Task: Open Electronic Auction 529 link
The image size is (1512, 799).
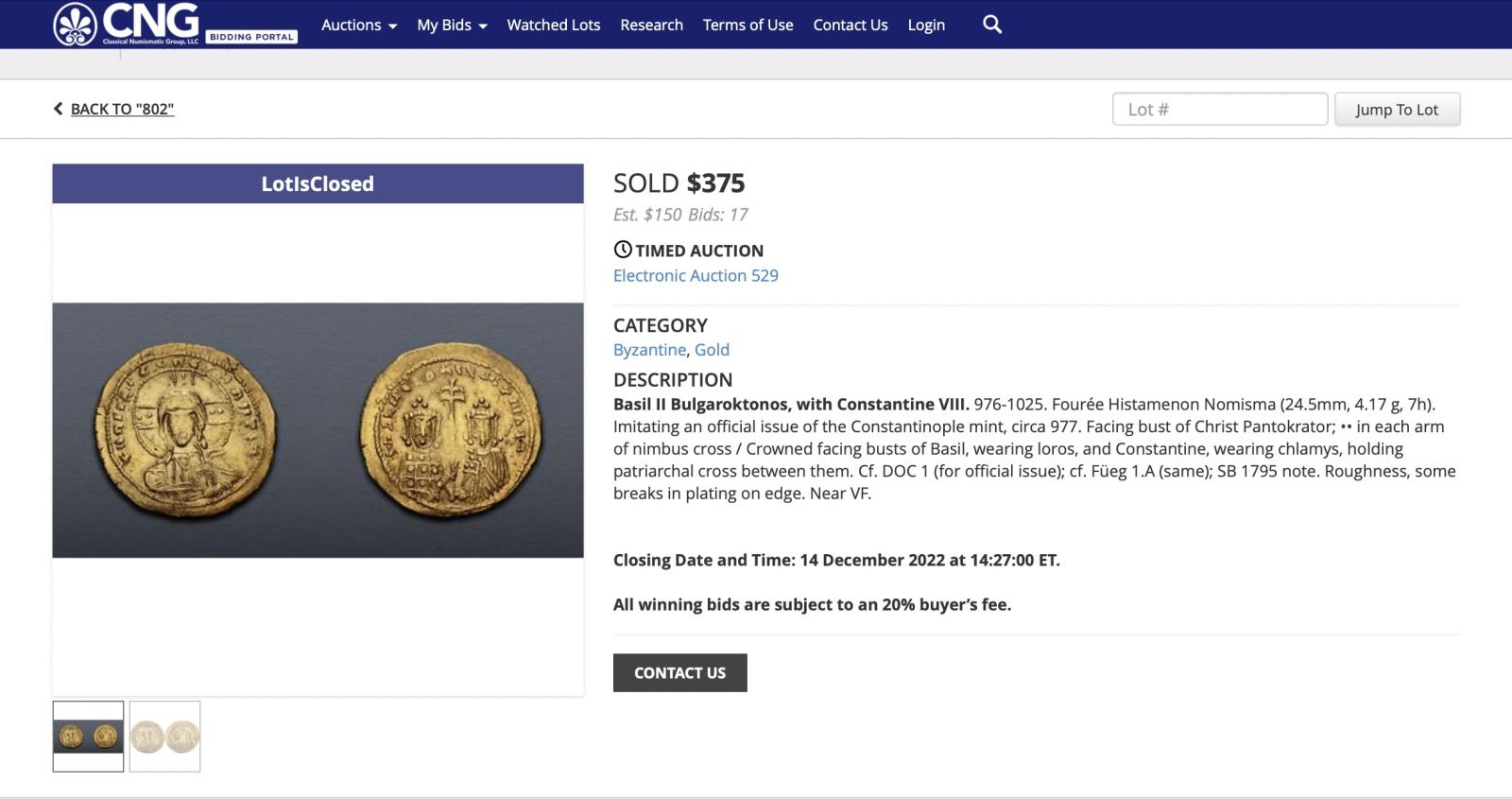Action: (696, 275)
